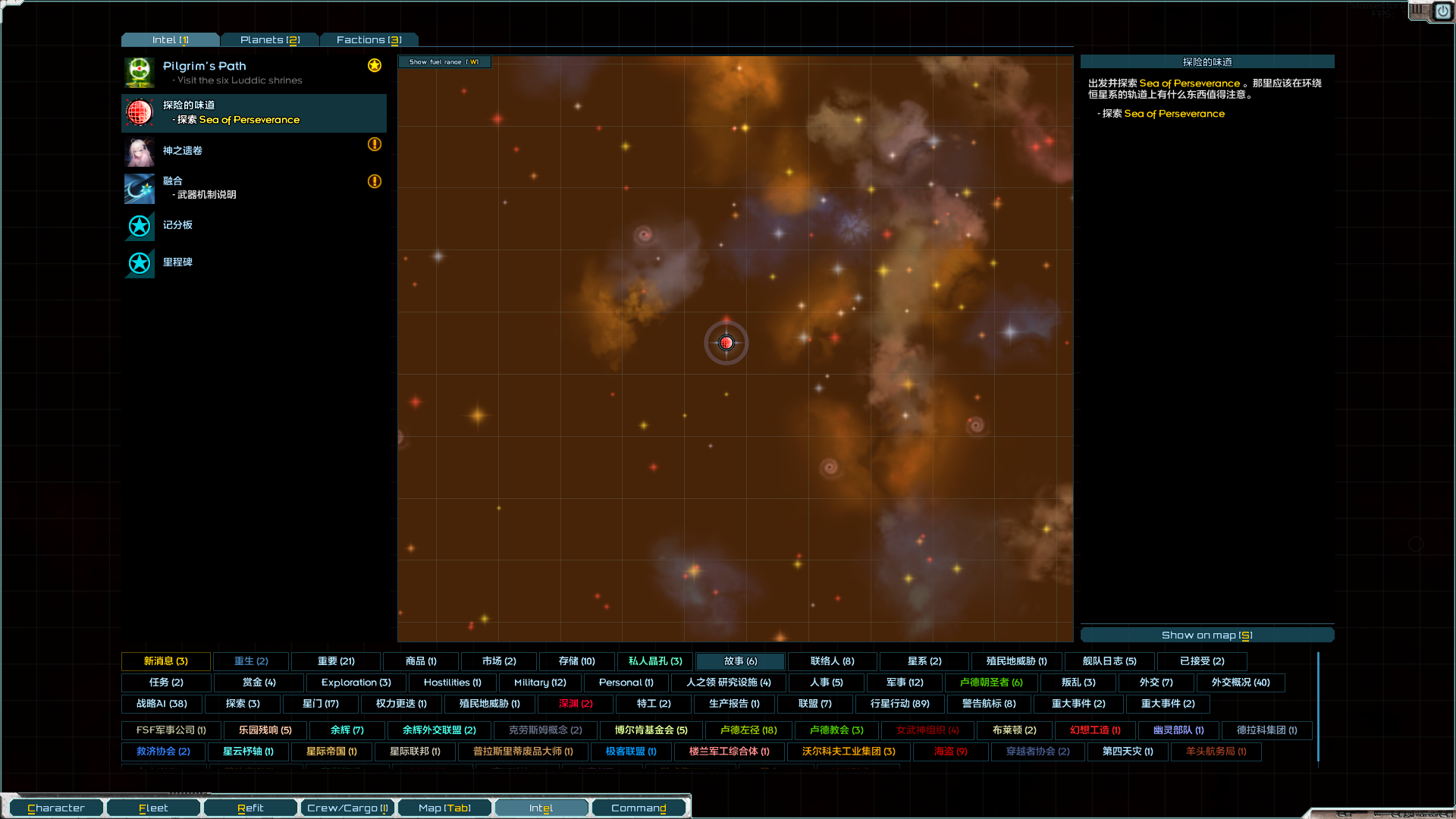Click the 融合 weapon mechanics icon
1456x819 pixels.
tap(140, 188)
